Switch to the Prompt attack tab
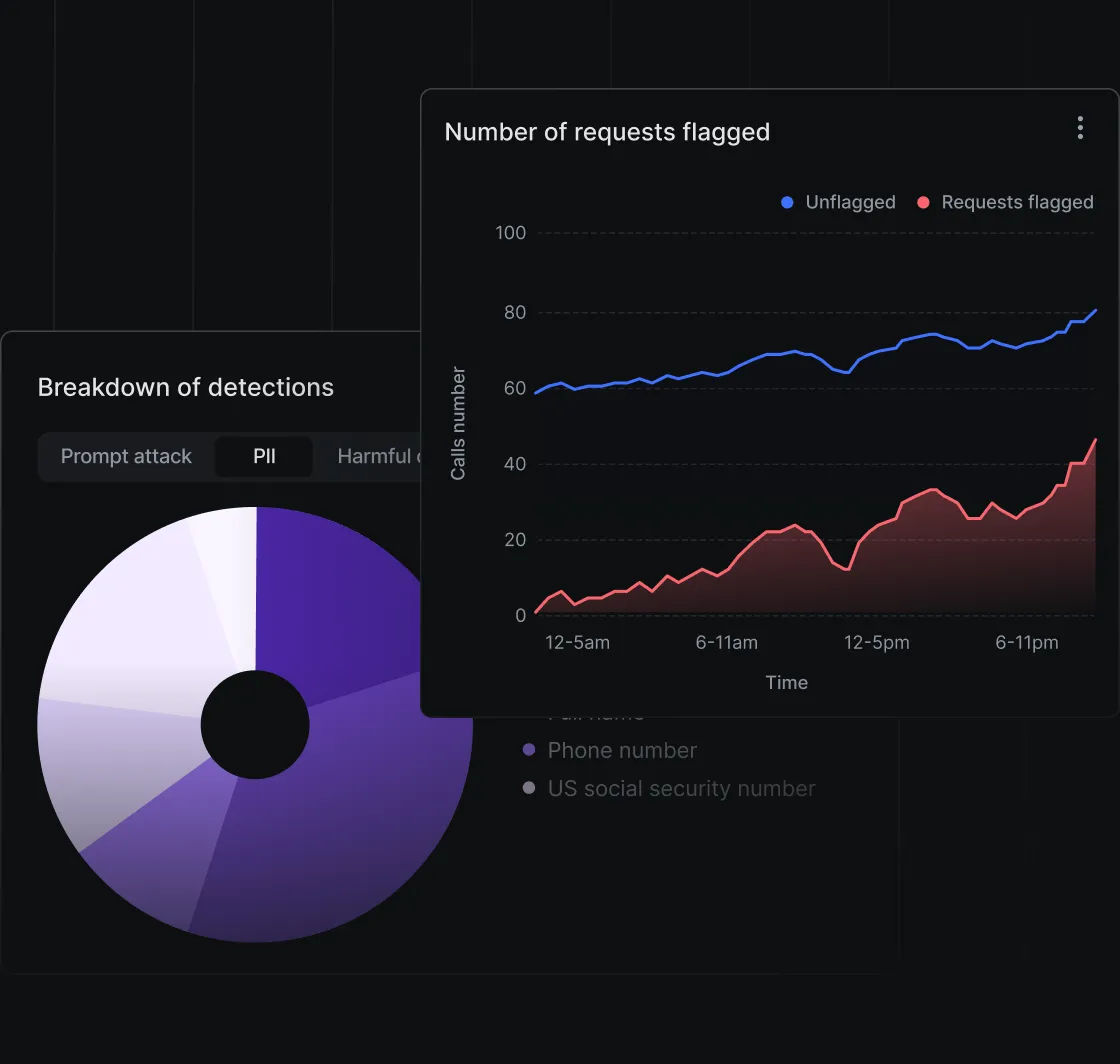 (126, 456)
